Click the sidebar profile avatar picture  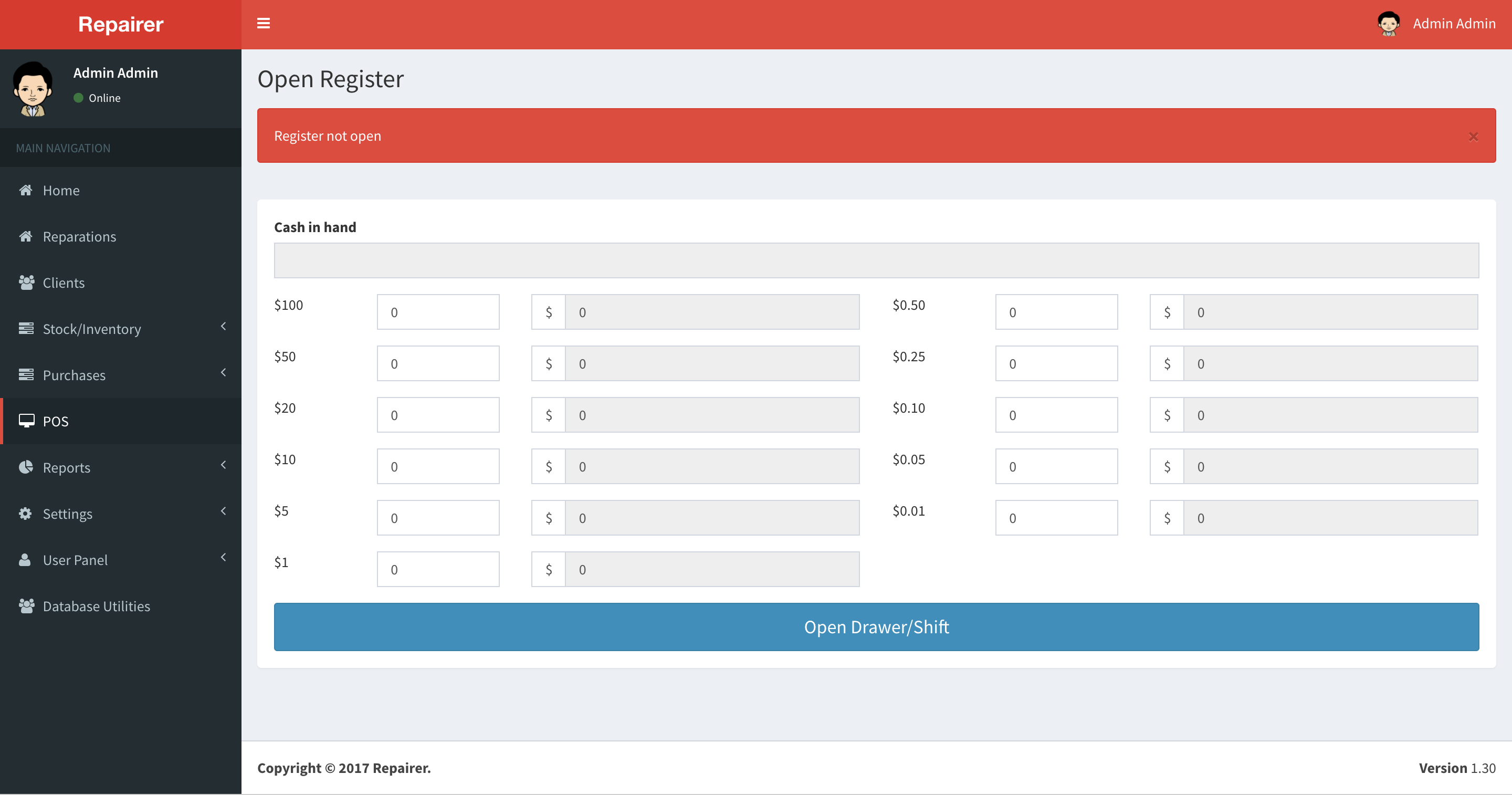pyautogui.click(x=33, y=89)
